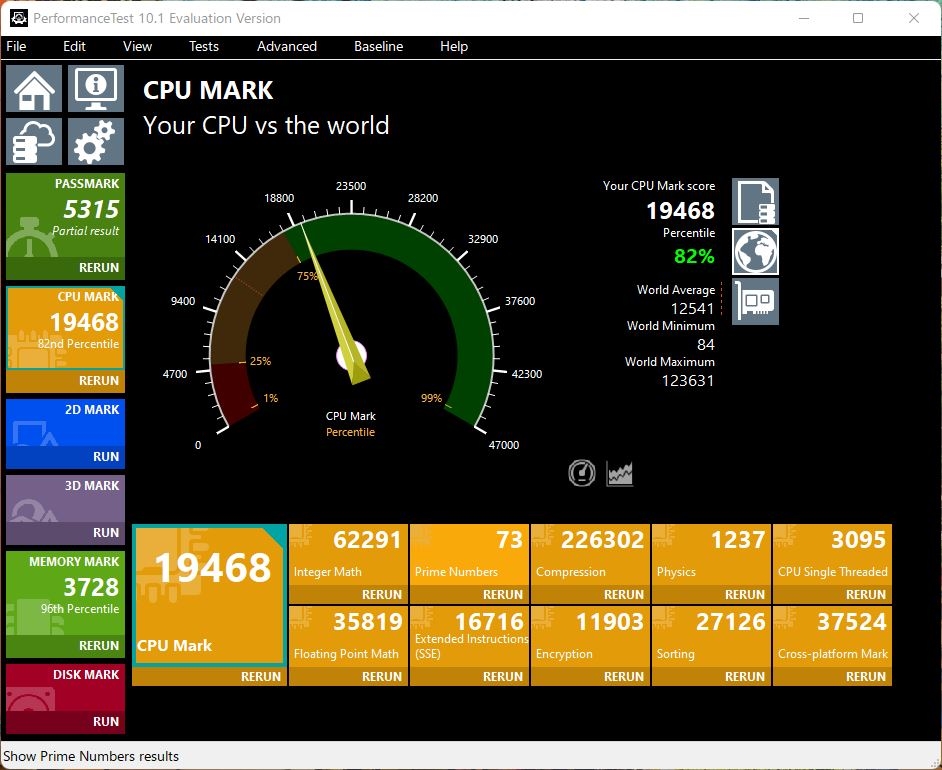The width and height of the screenshot is (942, 770).
Task: Rerun the Extended Instructions (SSE) test
Action: pos(470,677)
